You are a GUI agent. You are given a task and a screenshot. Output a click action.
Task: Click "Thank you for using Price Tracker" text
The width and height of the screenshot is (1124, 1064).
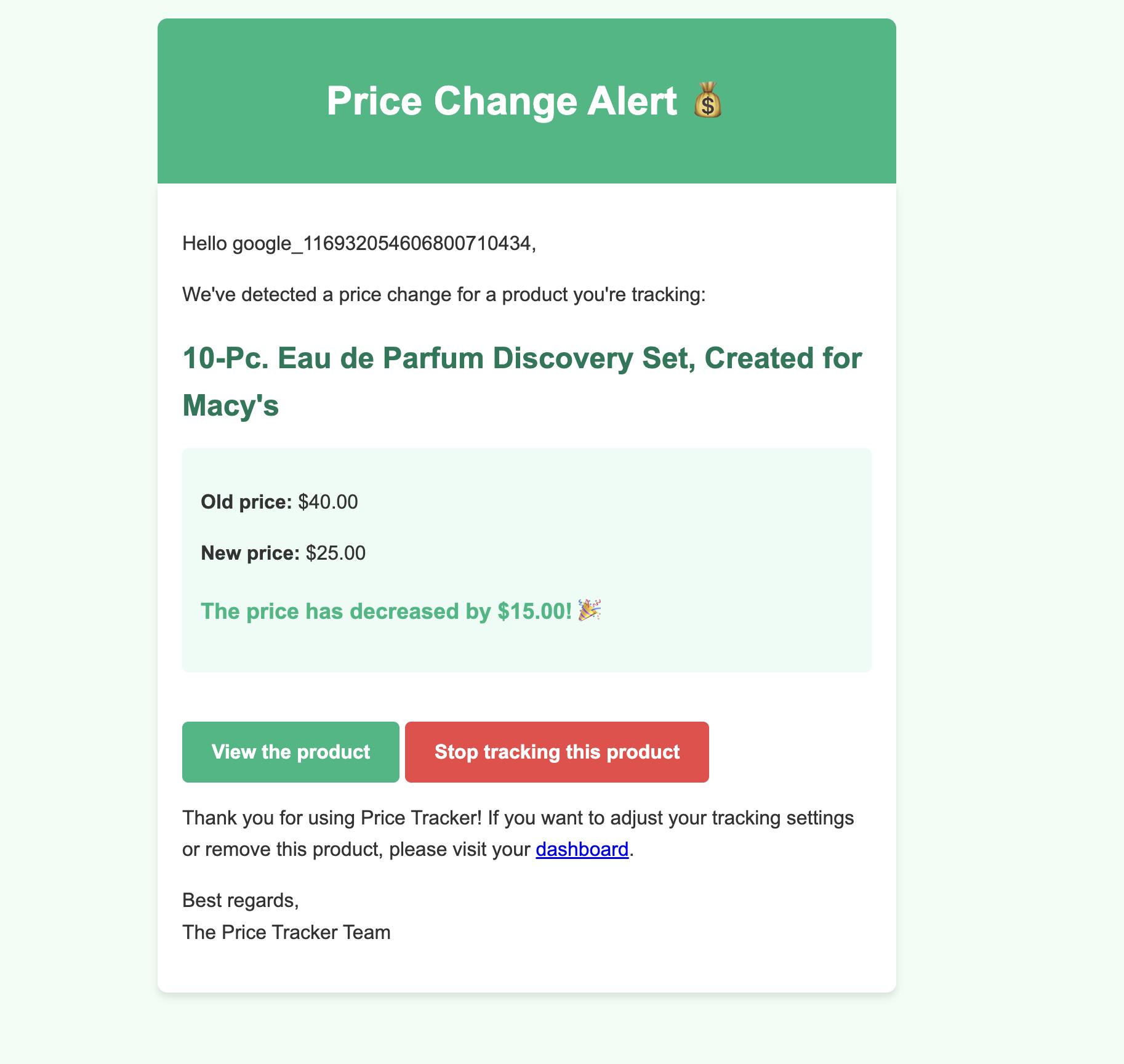pos(332,818)
